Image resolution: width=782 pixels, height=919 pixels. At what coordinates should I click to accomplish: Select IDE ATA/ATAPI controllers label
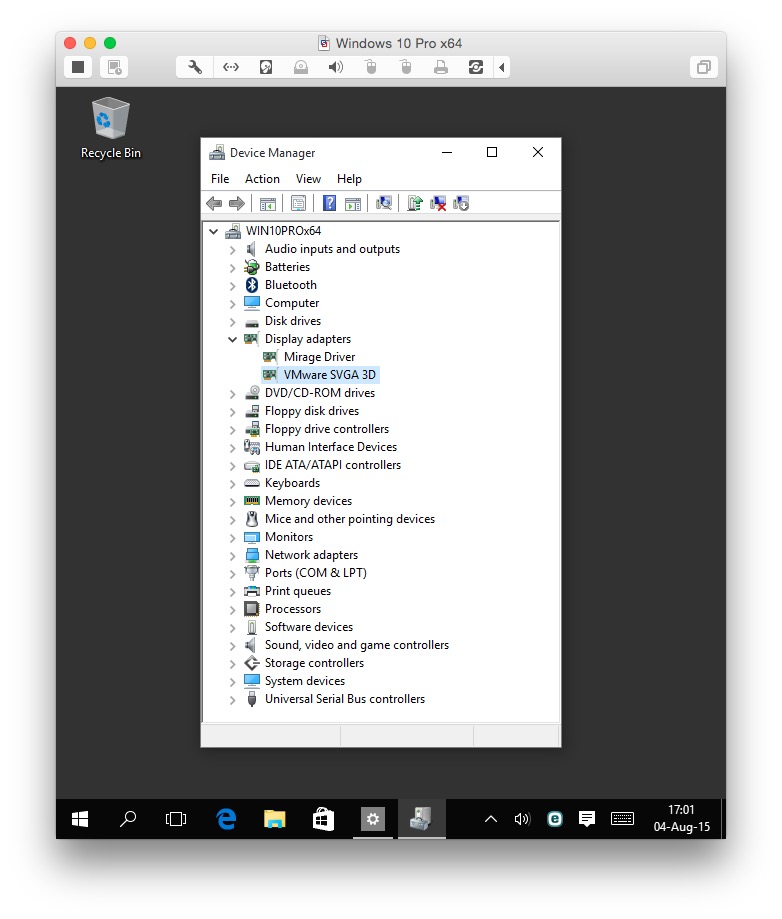click(333, 465)
